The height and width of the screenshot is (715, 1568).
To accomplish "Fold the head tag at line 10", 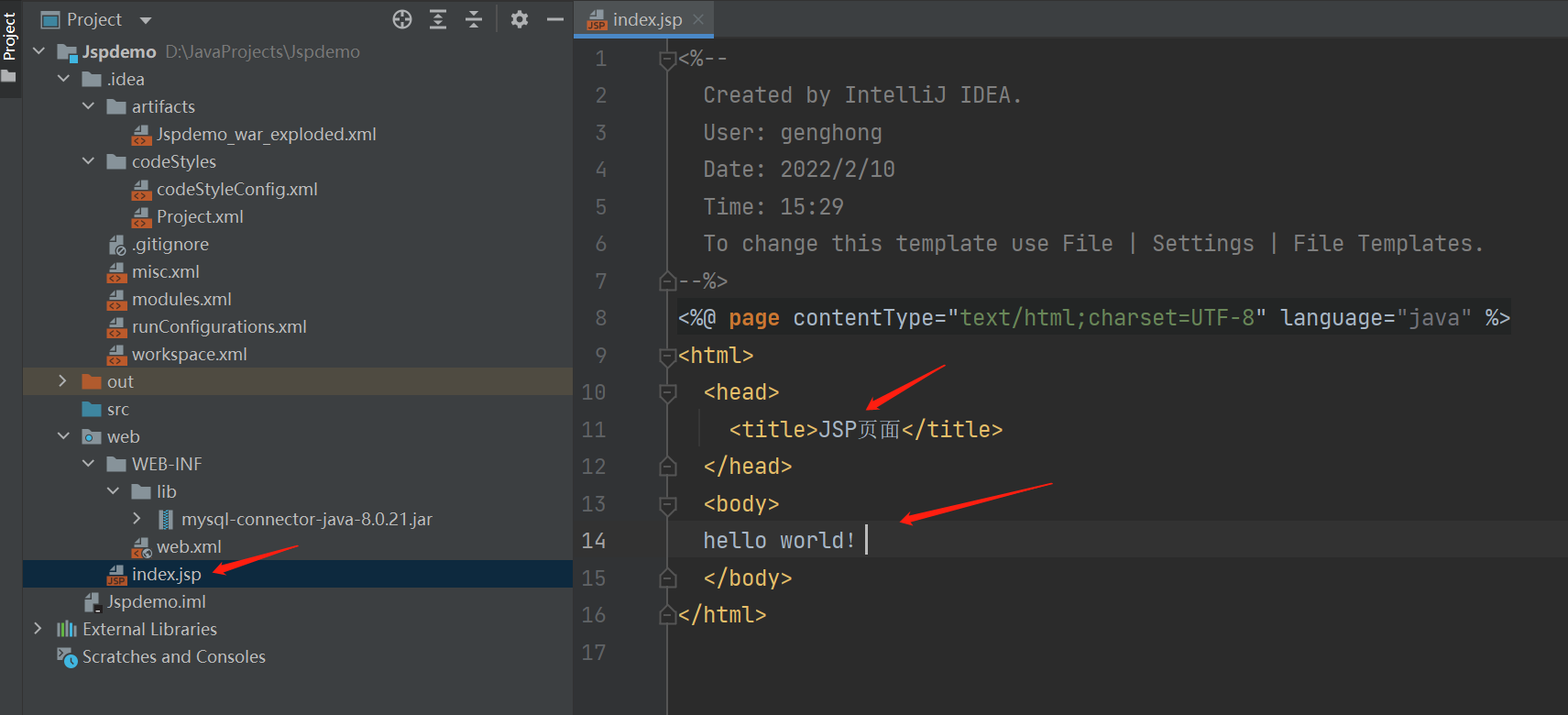I will (668, 392).
